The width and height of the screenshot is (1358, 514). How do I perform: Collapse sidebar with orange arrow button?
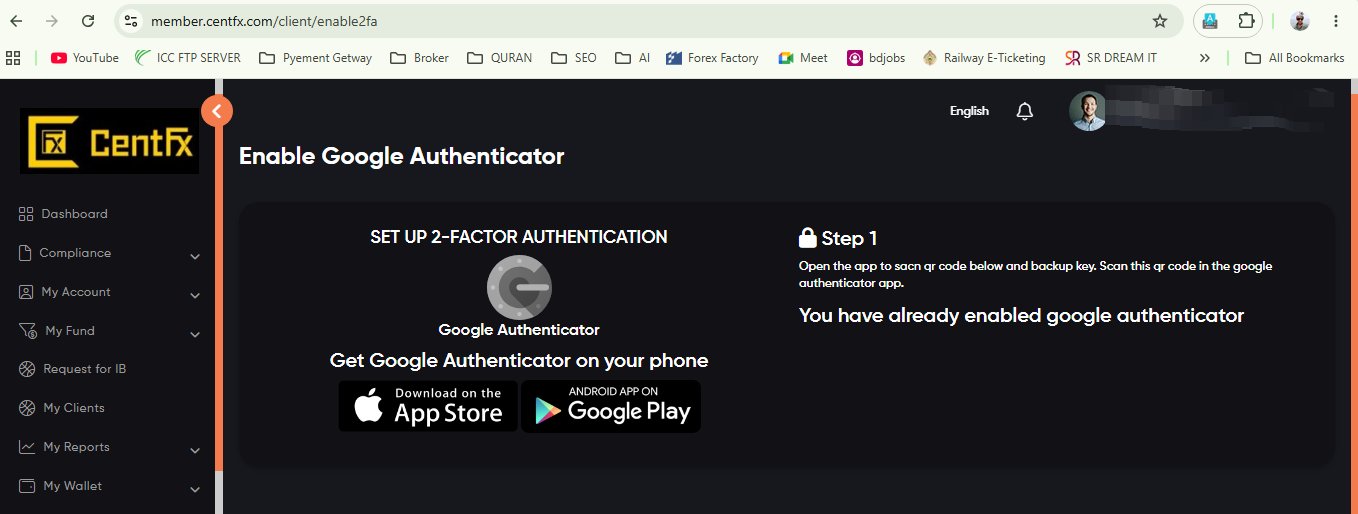(x=217, y=110)
